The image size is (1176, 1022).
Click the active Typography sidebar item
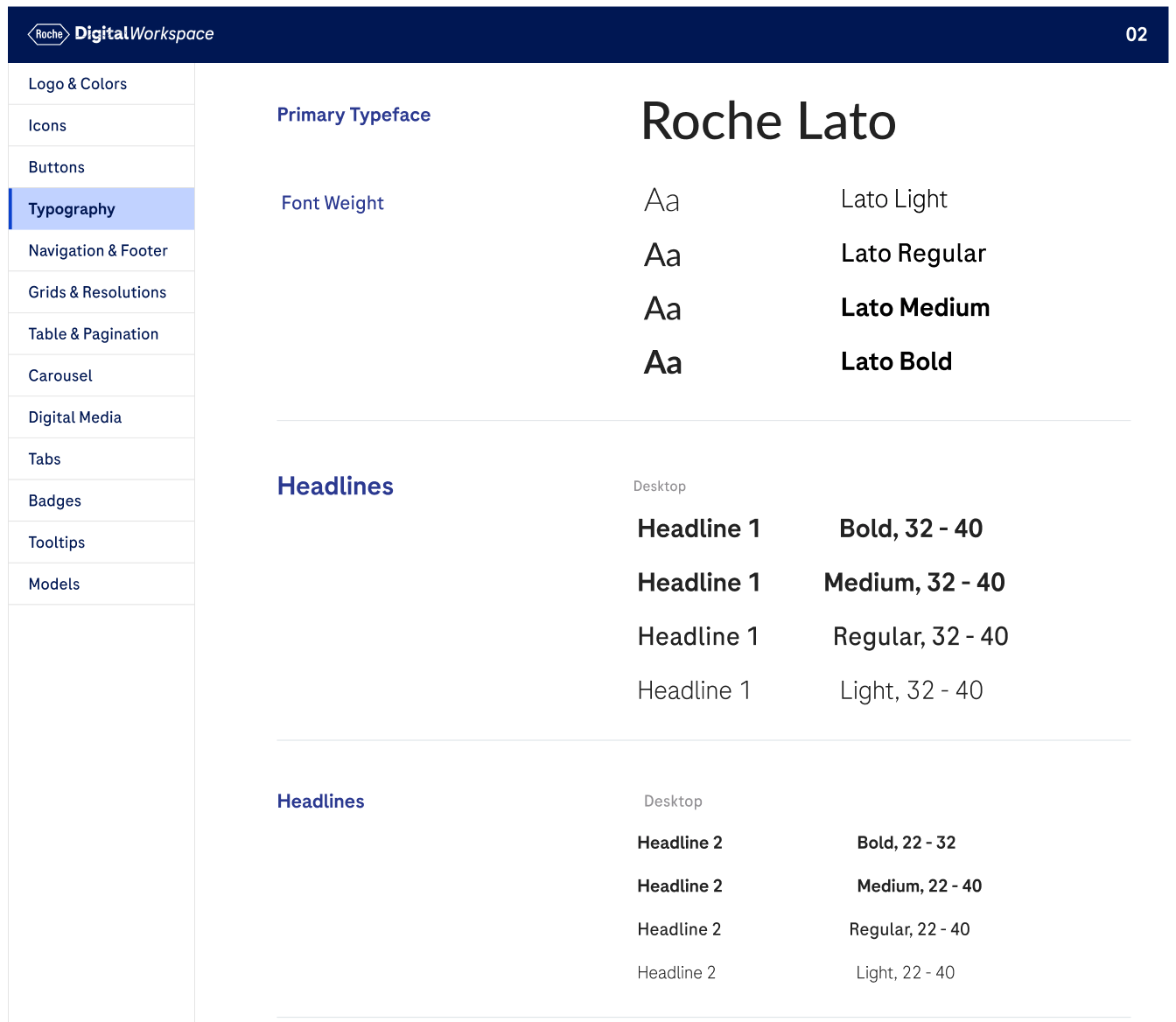click(72, 209)
